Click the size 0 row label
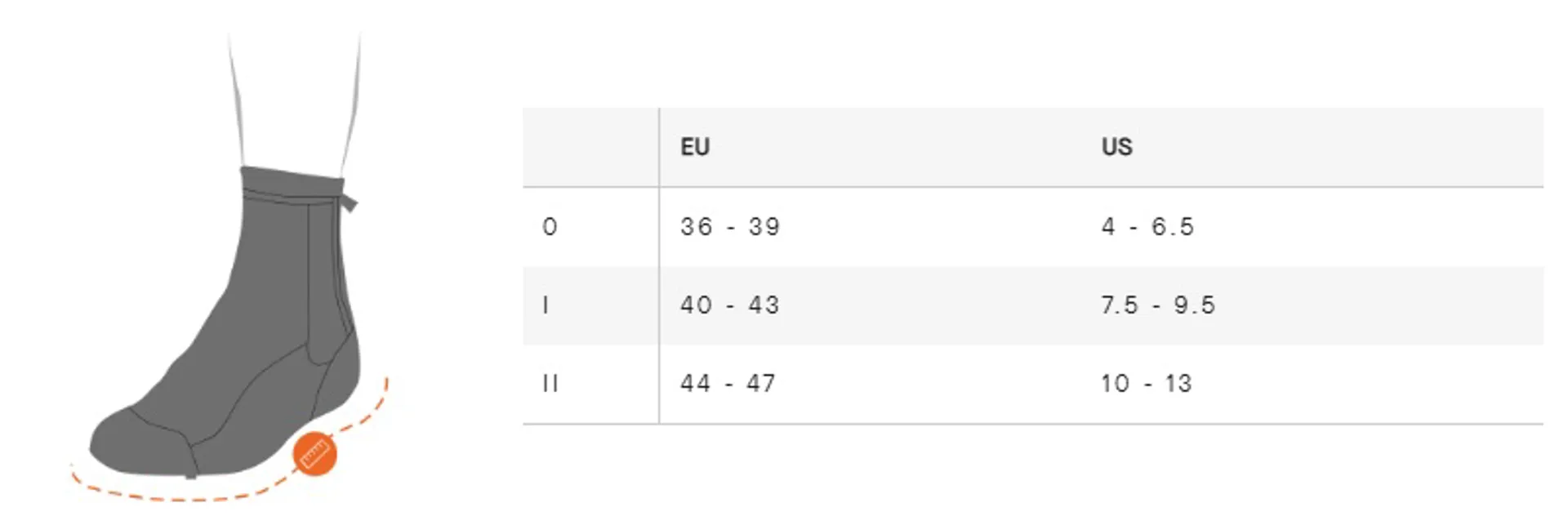This screenshot has width=1568, height=525. coord(550,226)
